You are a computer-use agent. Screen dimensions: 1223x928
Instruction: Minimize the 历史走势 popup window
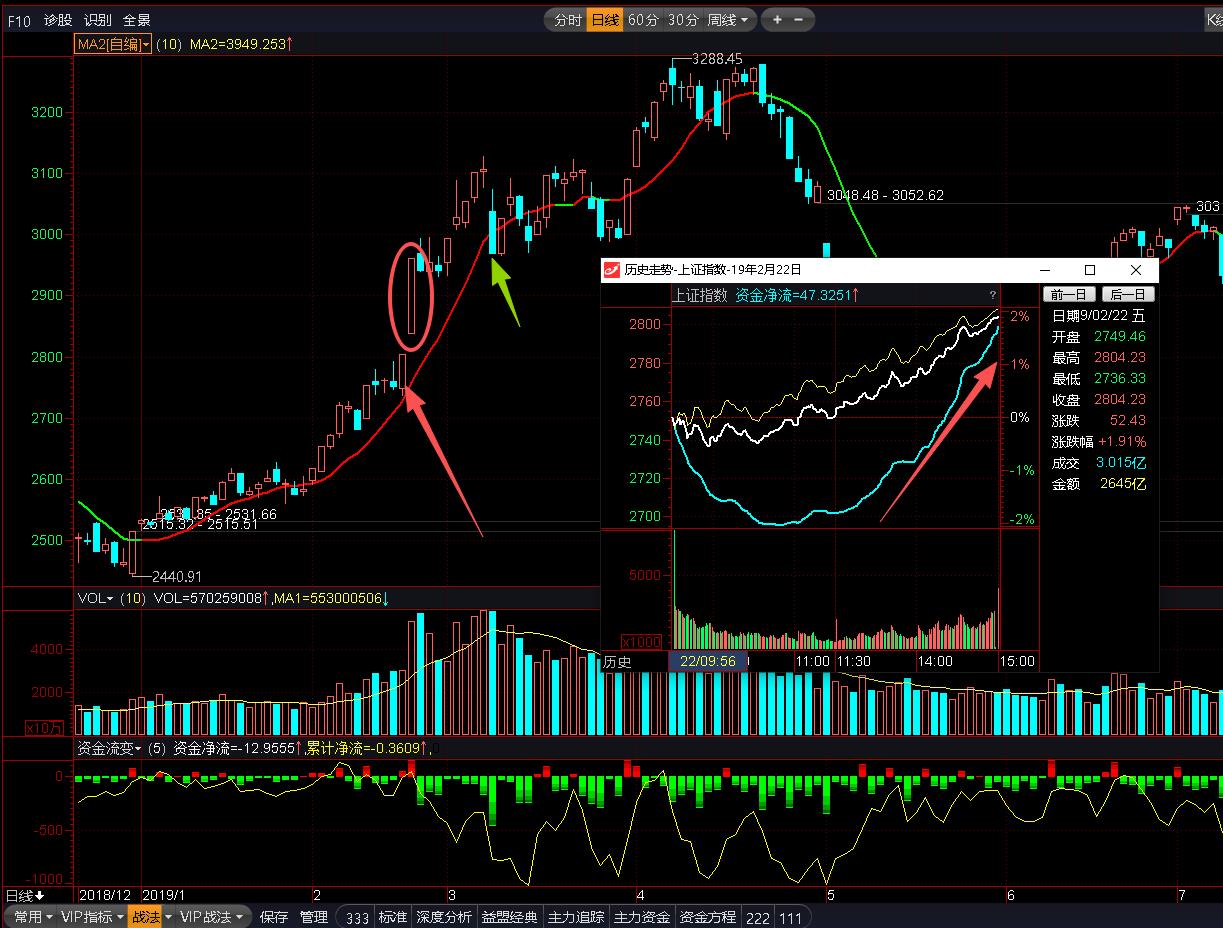pos(1045,270)
